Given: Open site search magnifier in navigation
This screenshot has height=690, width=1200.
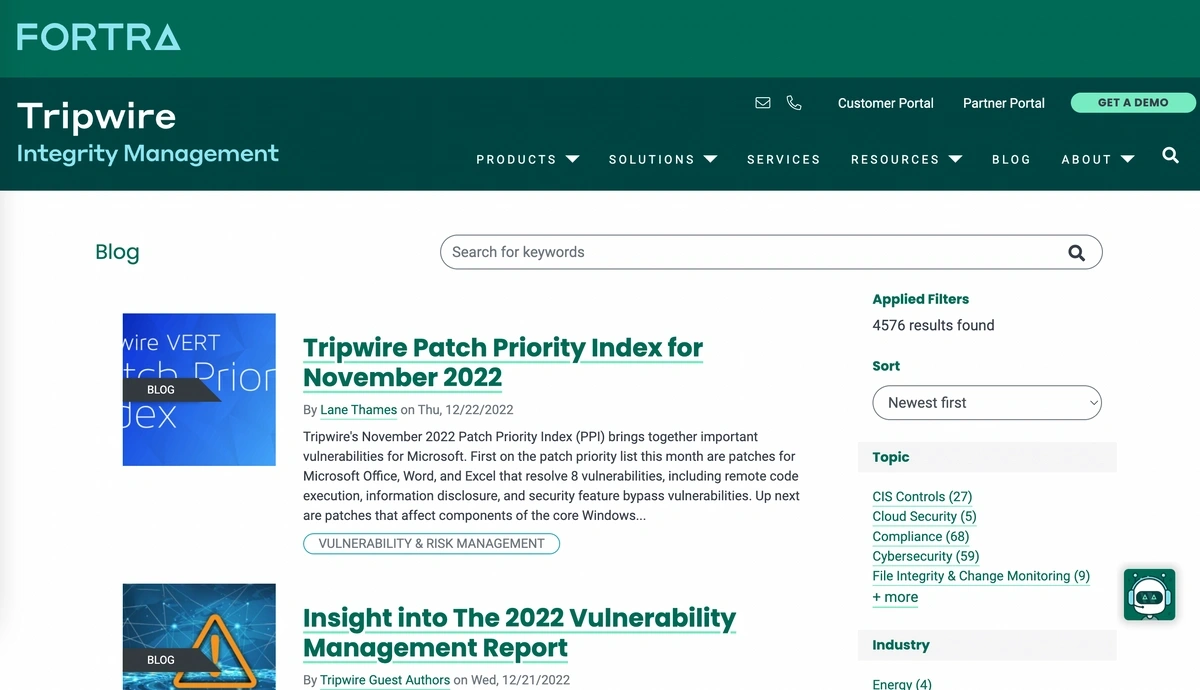Looking at the screenshot, I should click(x=1171, y=156).
